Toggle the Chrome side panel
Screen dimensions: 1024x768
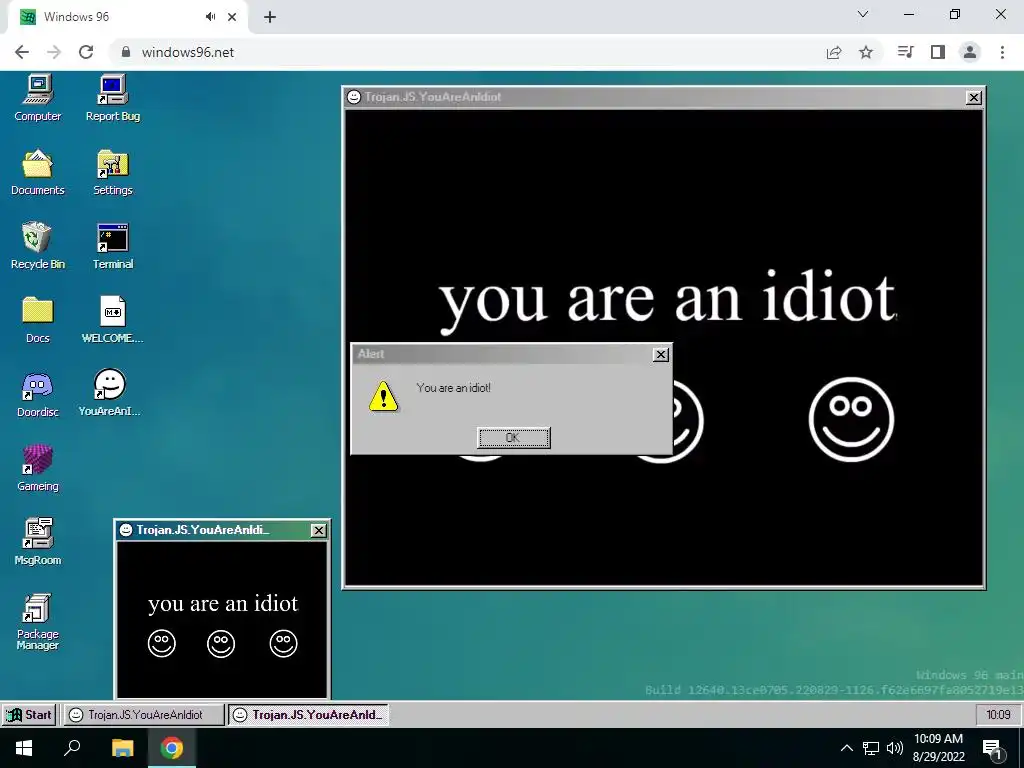click(x=938, y=52)
